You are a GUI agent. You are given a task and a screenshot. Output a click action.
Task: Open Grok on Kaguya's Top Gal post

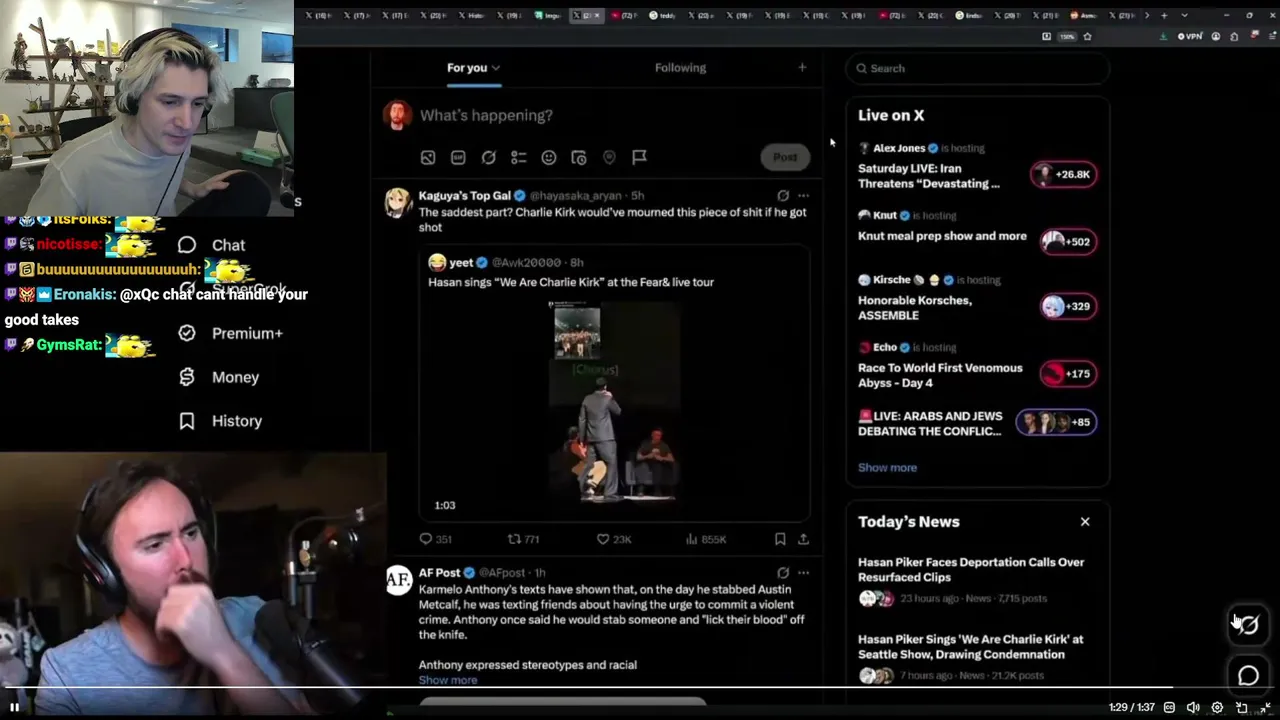tap(783, 196)
